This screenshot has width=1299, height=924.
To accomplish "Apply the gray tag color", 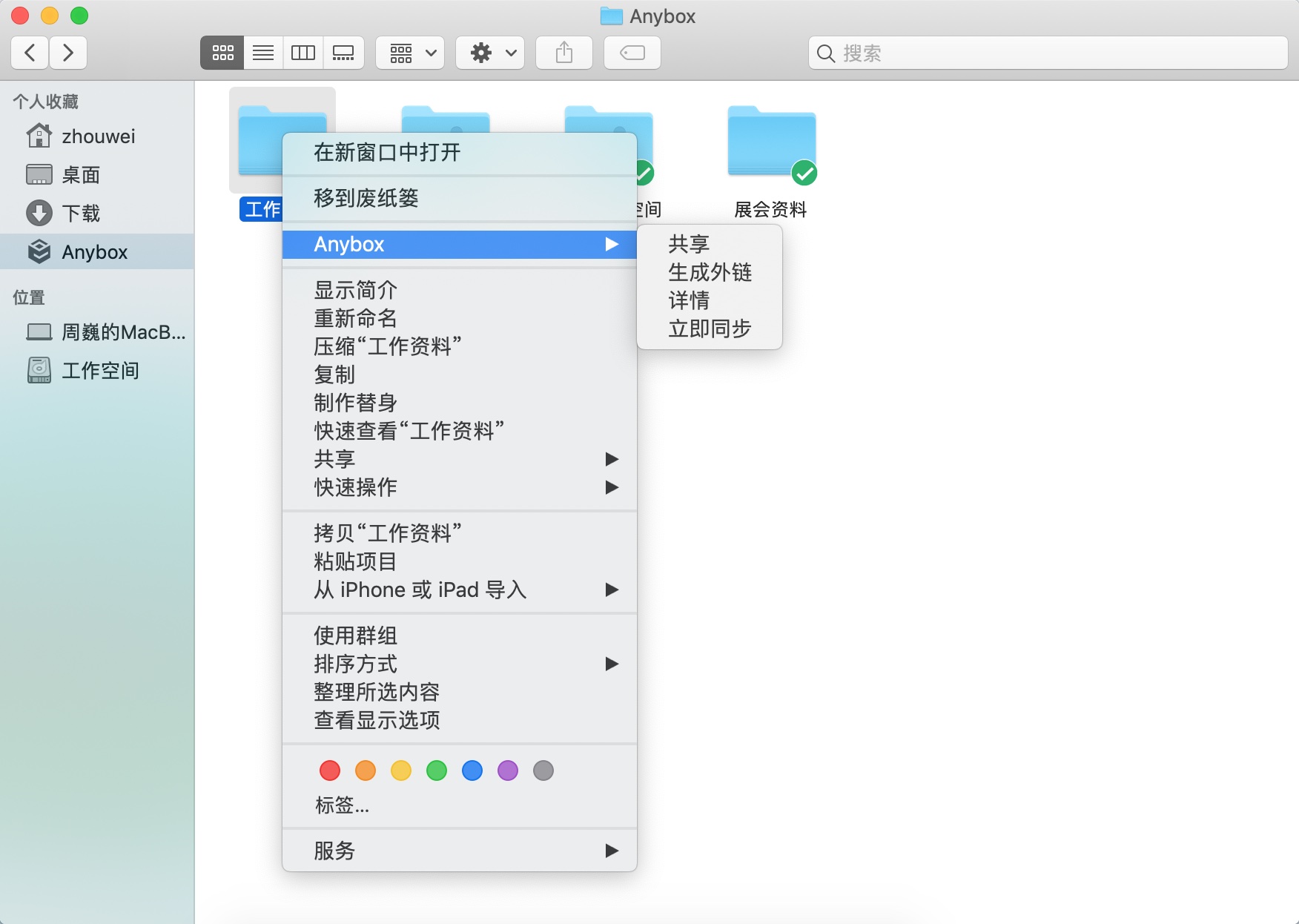I will tap(543, 770).
